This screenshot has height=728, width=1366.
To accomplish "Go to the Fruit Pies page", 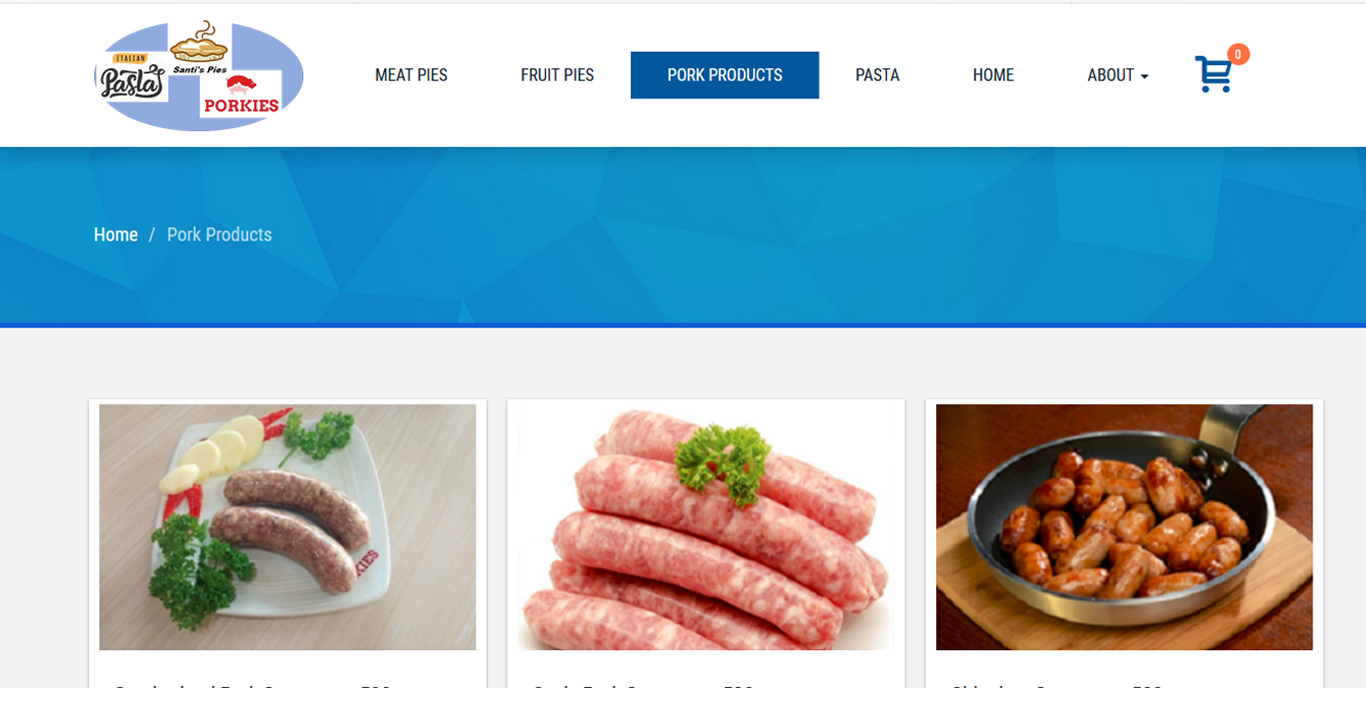I will 557,75.
